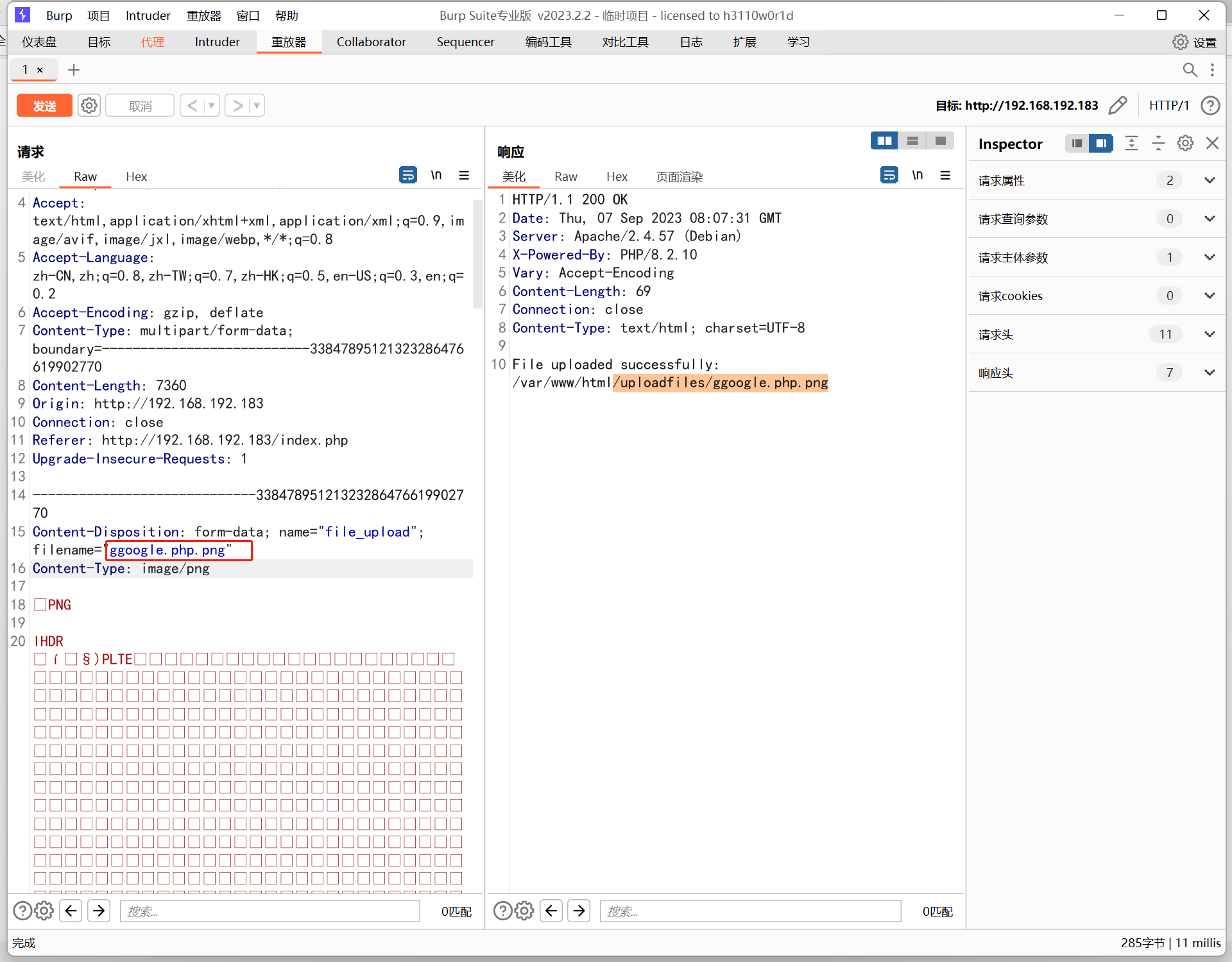
Task: Open Inspector settings gear
Action: pos(1185,143)
